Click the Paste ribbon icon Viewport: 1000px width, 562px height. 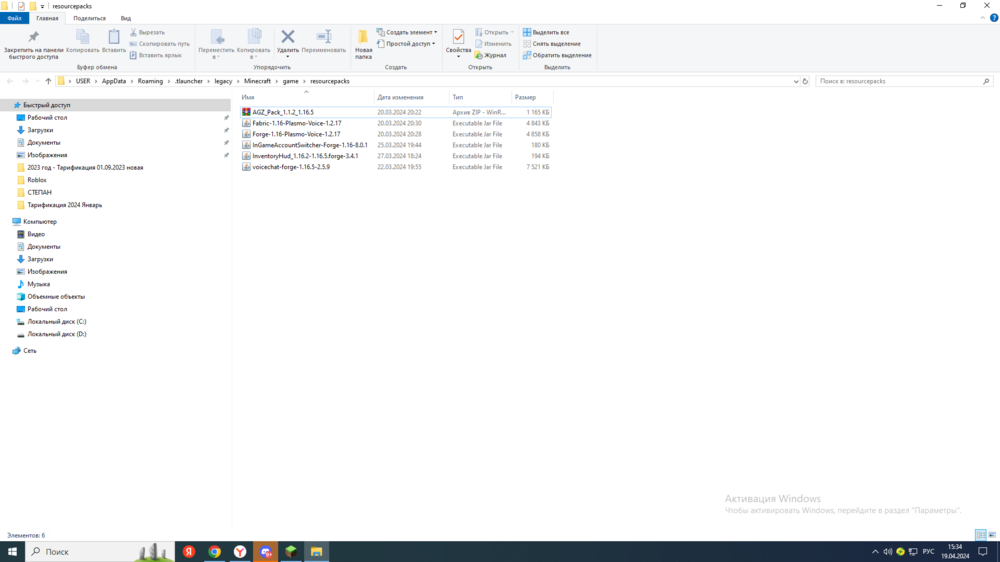(114, 37)
